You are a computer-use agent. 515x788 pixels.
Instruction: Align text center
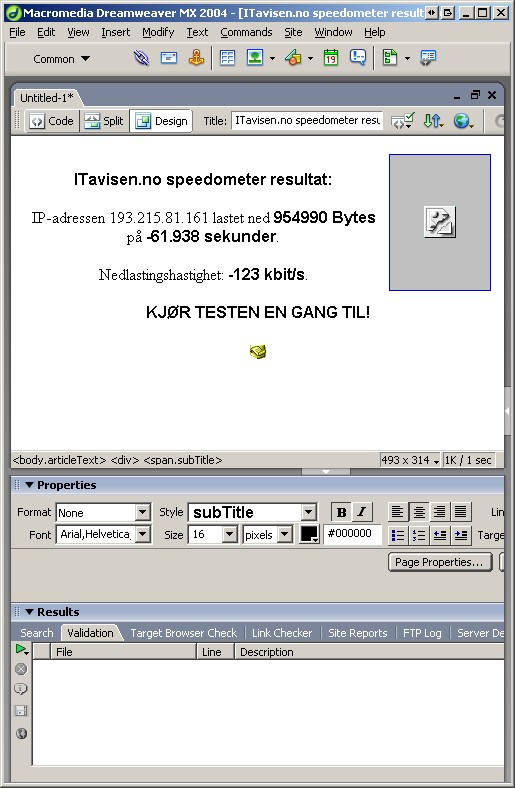pyautogui.click(x=419, y=512)
